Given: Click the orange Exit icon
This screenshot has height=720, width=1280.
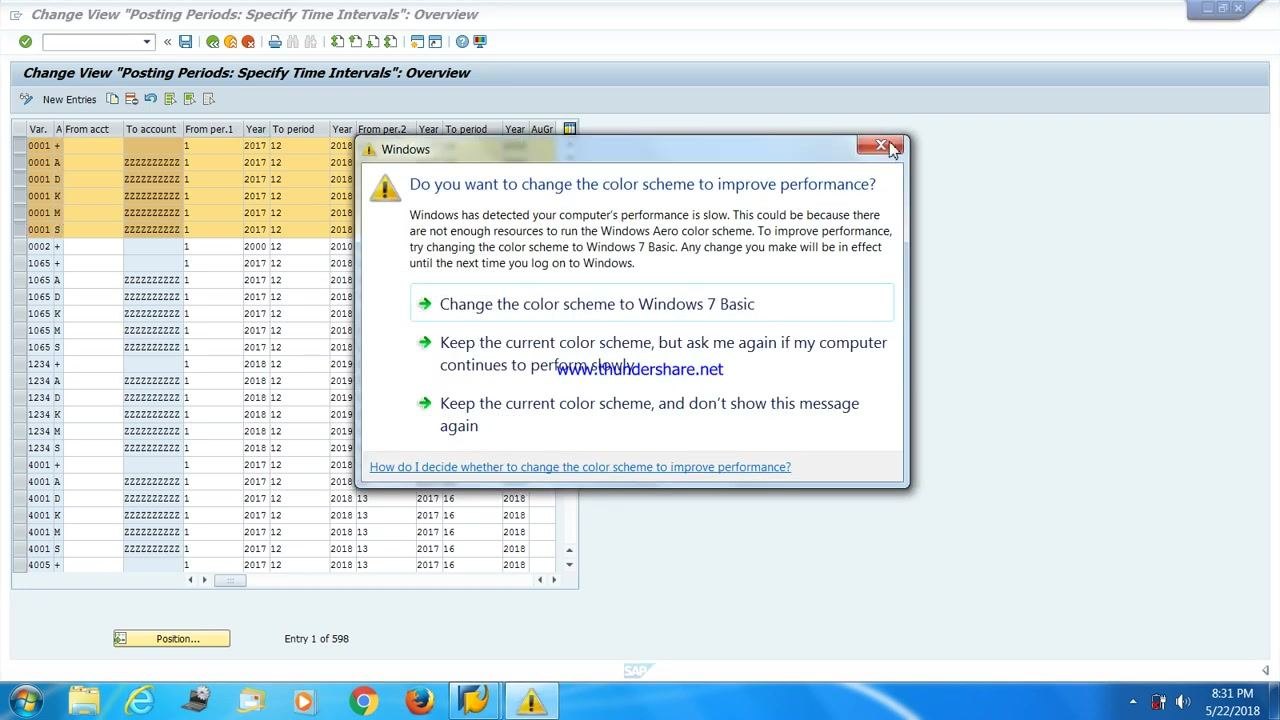Looking at the screenshot, I should pyautogui.click(x=230, y=41).
